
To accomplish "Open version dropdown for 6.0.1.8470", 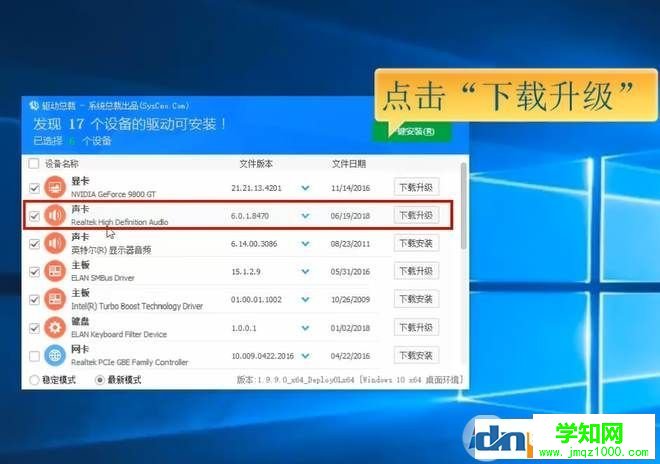I will coord(306,216).
